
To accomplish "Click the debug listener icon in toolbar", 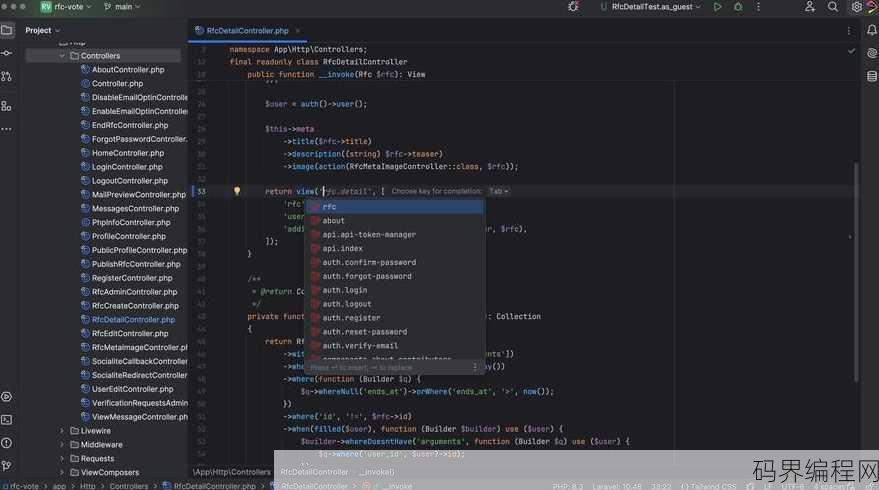I will coord(573,7).
